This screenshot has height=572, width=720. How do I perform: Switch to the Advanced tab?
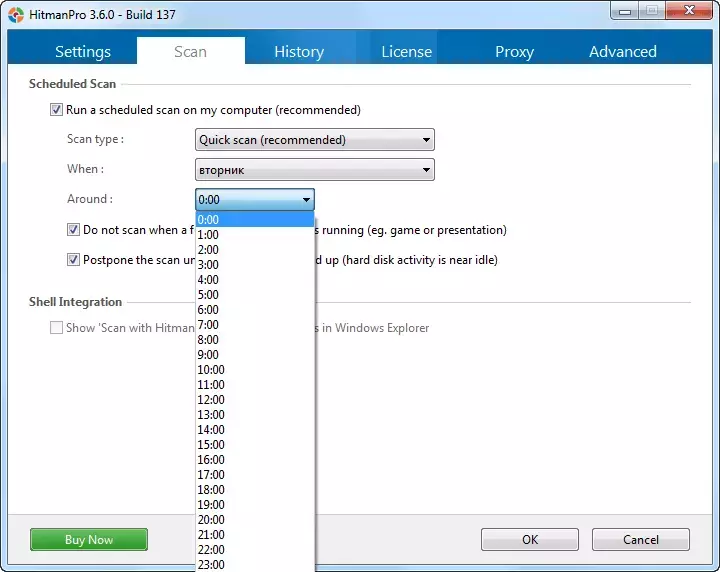pyautogui.click(x=623, y=51)
